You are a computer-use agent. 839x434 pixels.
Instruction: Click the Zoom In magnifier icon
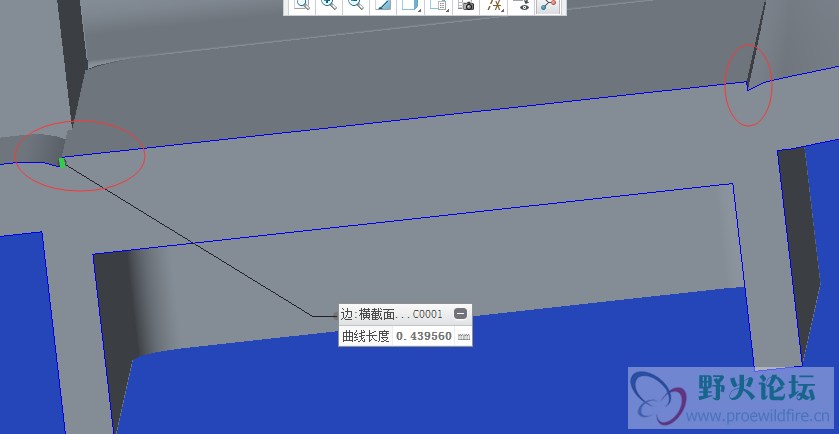329,5
